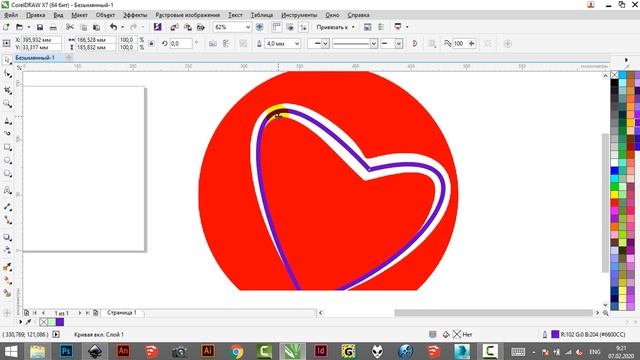Open the Эффекты menu
The width and height of the screenshot is (640, 360).
coord(135,15)
